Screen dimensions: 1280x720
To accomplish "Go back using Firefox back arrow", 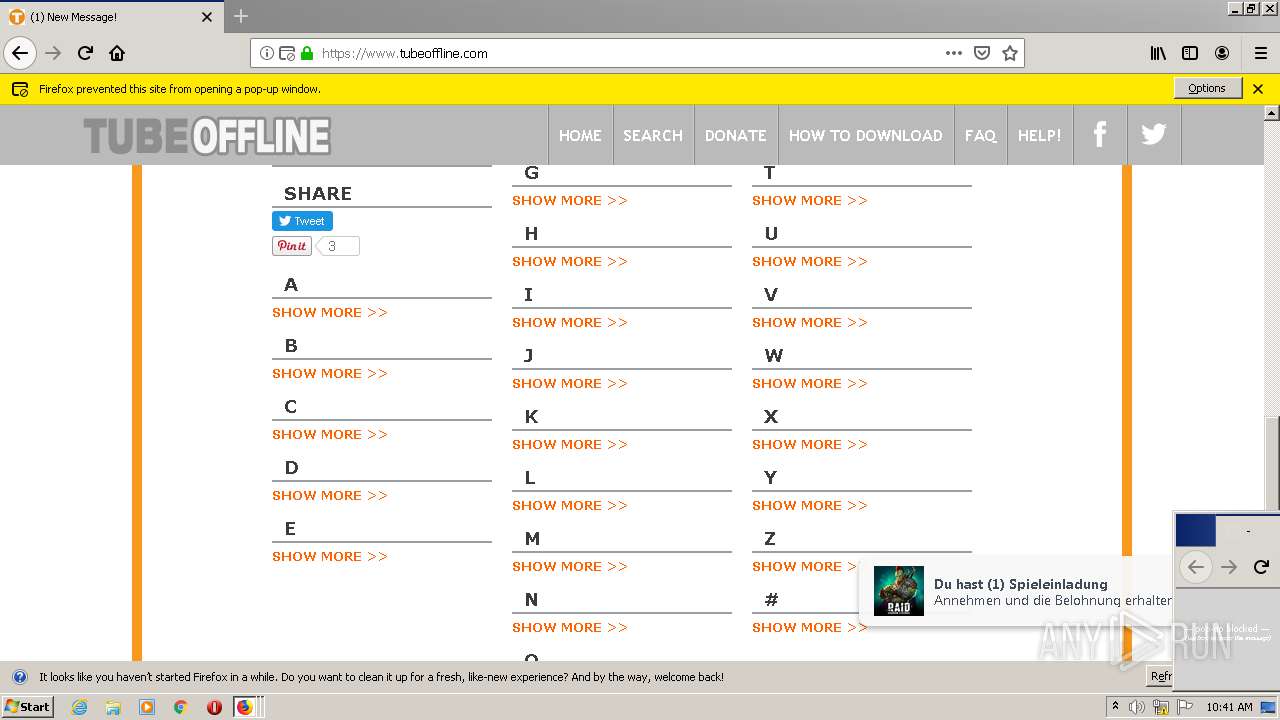I will tap(20, 53).
